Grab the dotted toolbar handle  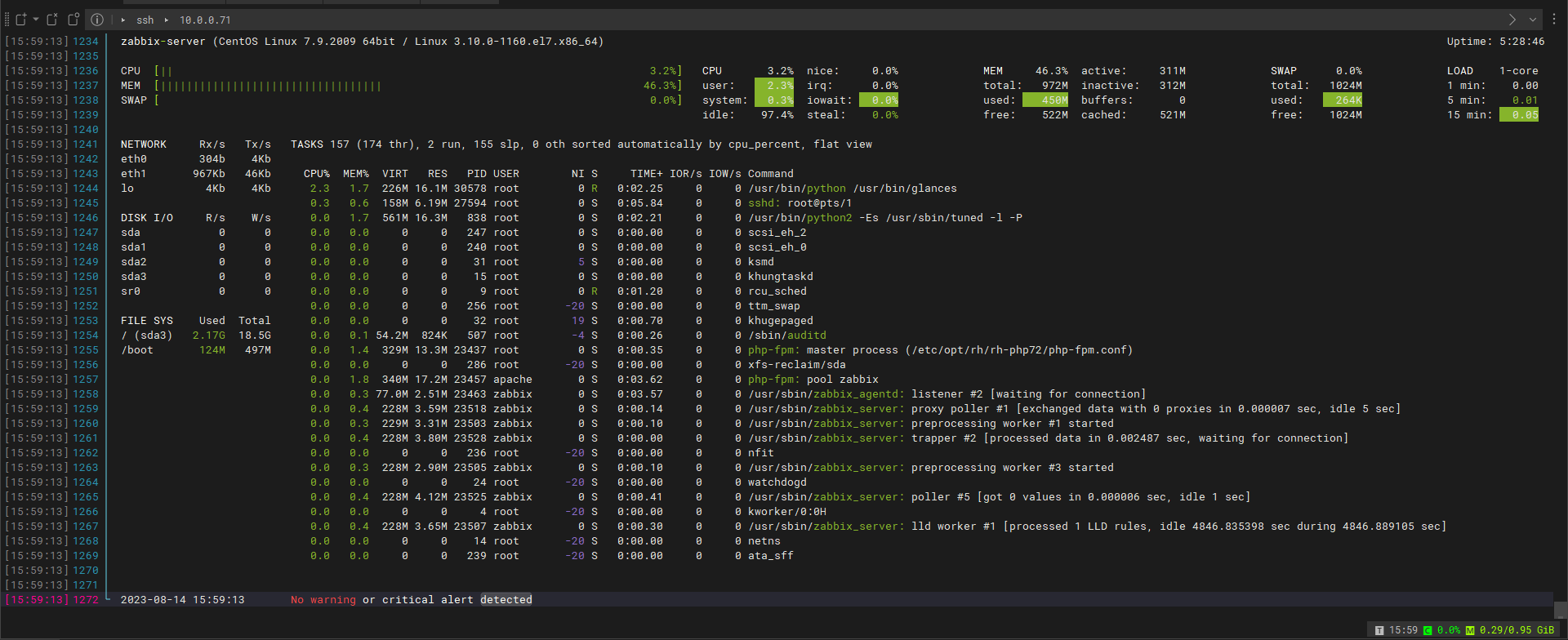[x=7, y=20]
